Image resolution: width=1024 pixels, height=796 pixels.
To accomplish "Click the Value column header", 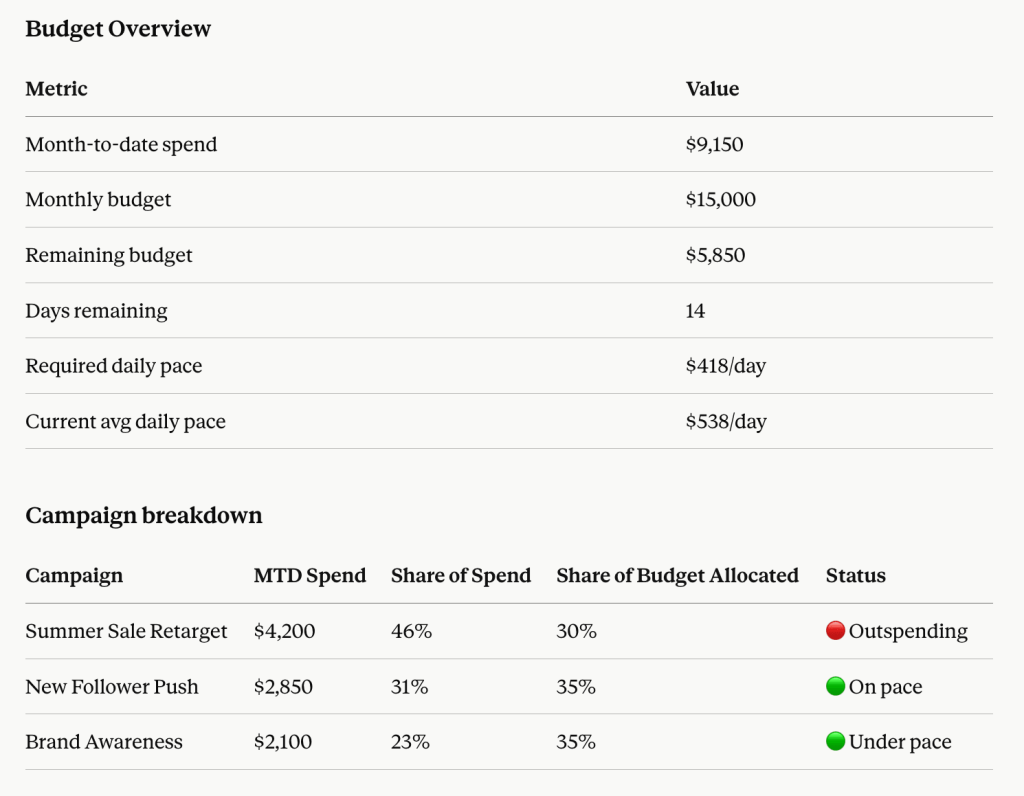I will [712, 89].
